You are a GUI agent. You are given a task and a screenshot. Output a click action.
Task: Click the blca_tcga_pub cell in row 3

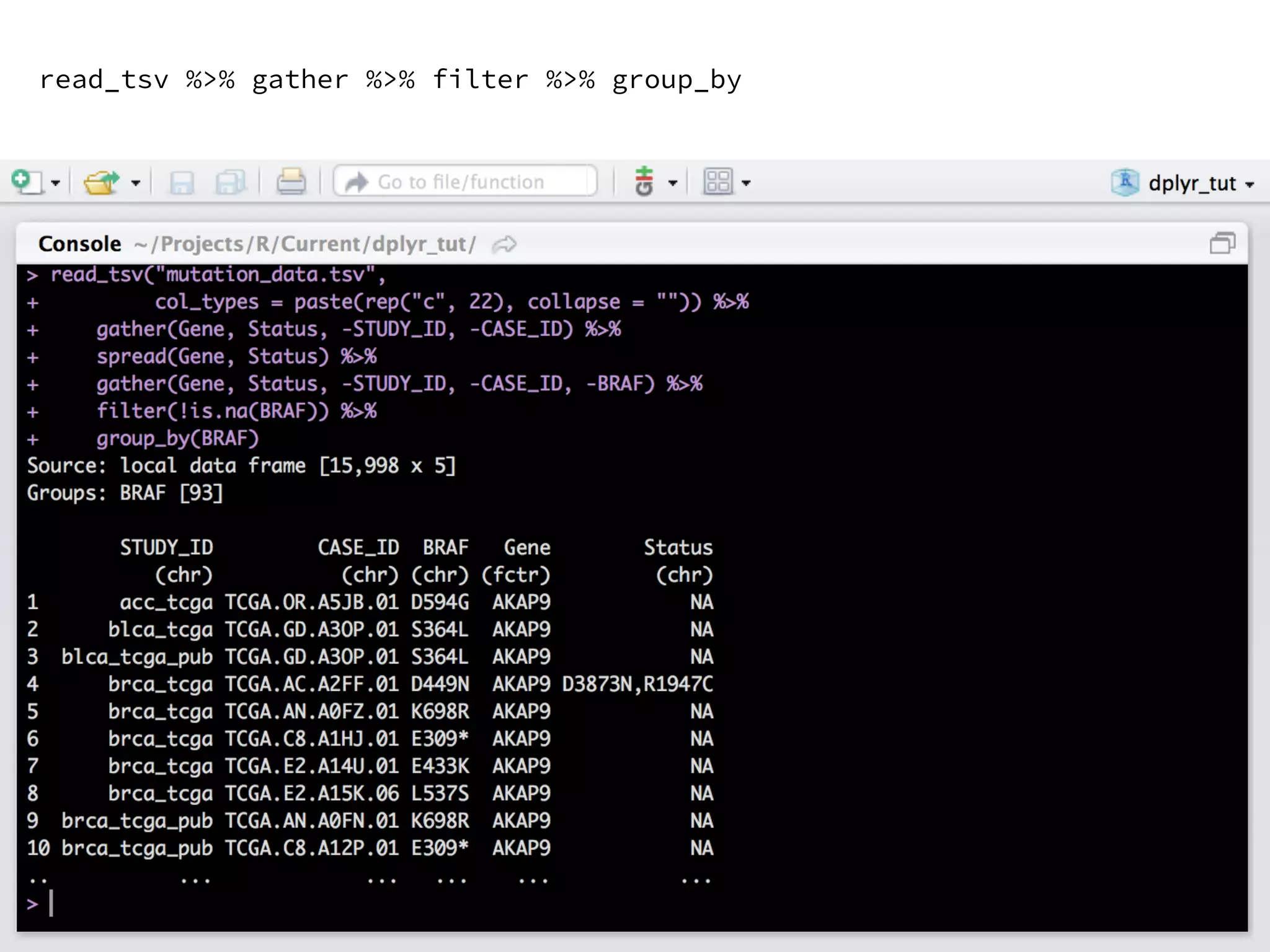pyautogui.click(x=137, y=657)
